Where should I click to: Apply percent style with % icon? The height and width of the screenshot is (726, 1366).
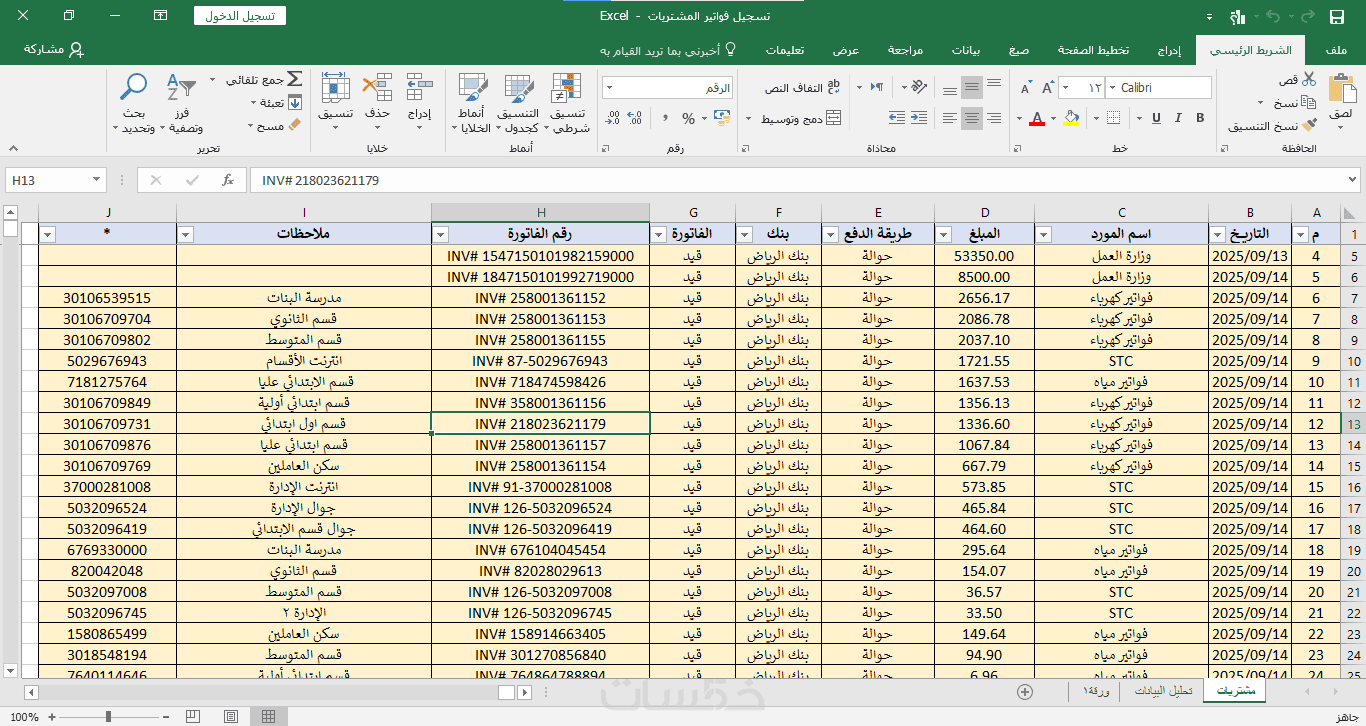click(688, 118)
